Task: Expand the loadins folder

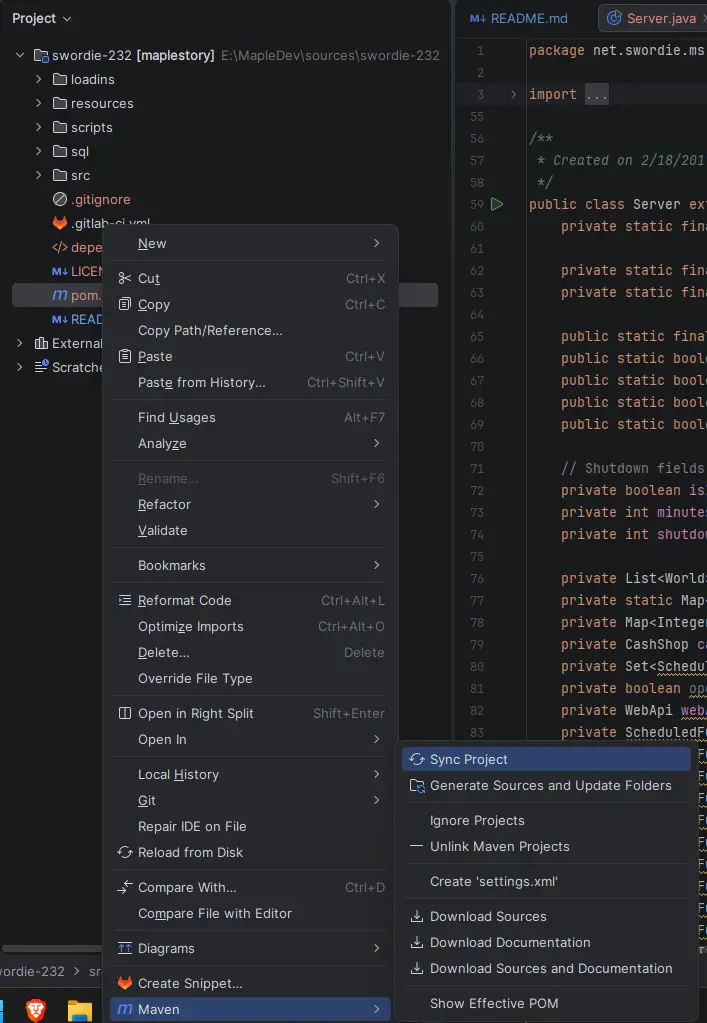Action: point(38,80)
